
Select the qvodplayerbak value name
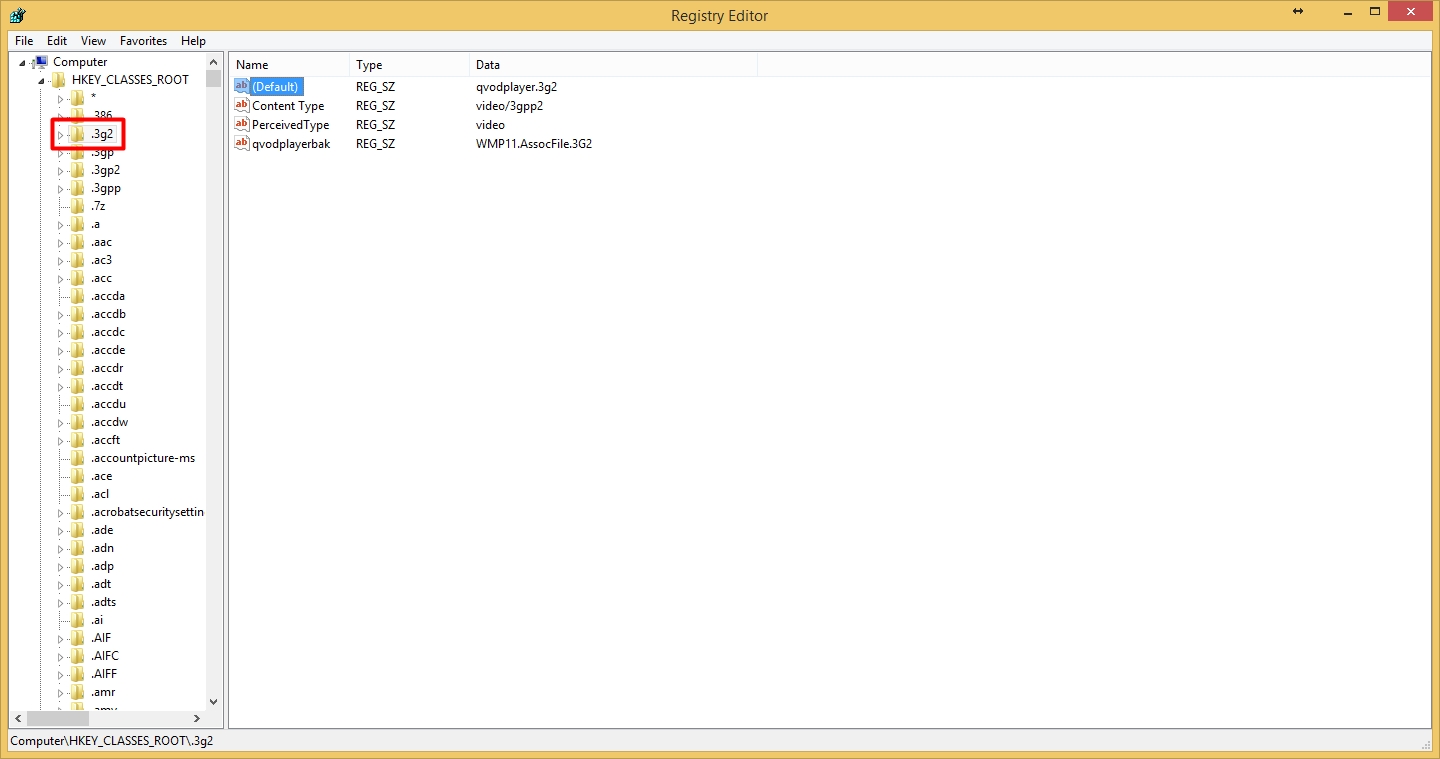[291, 144]
